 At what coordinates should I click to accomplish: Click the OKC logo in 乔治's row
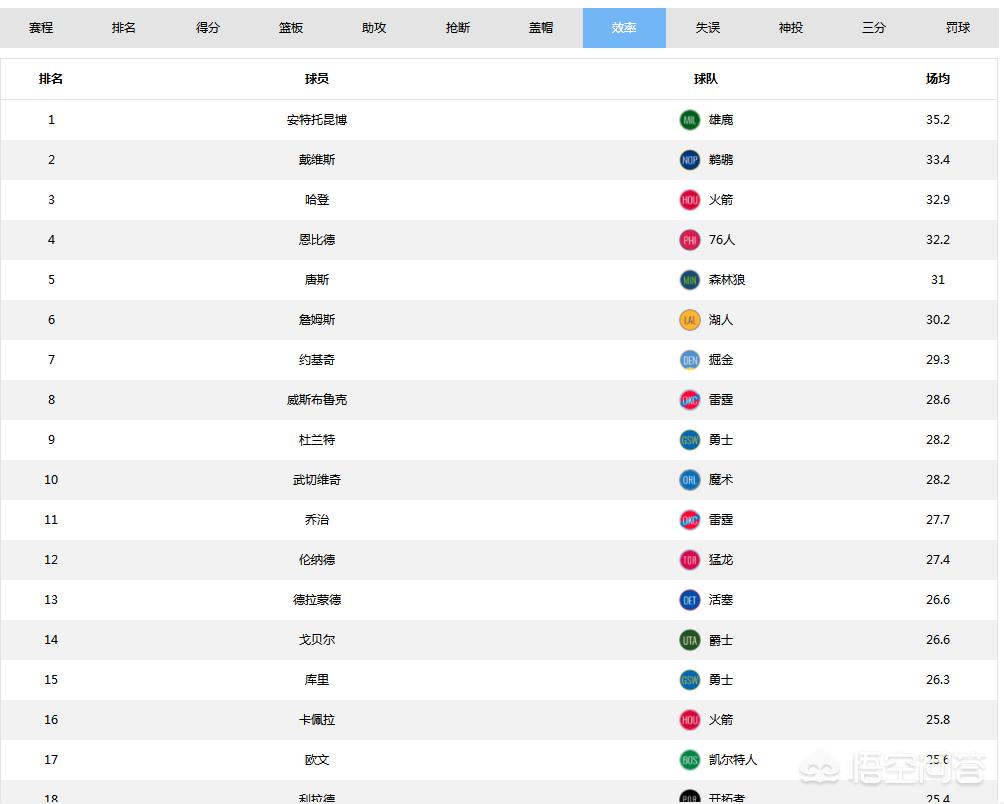pos(690,520)
